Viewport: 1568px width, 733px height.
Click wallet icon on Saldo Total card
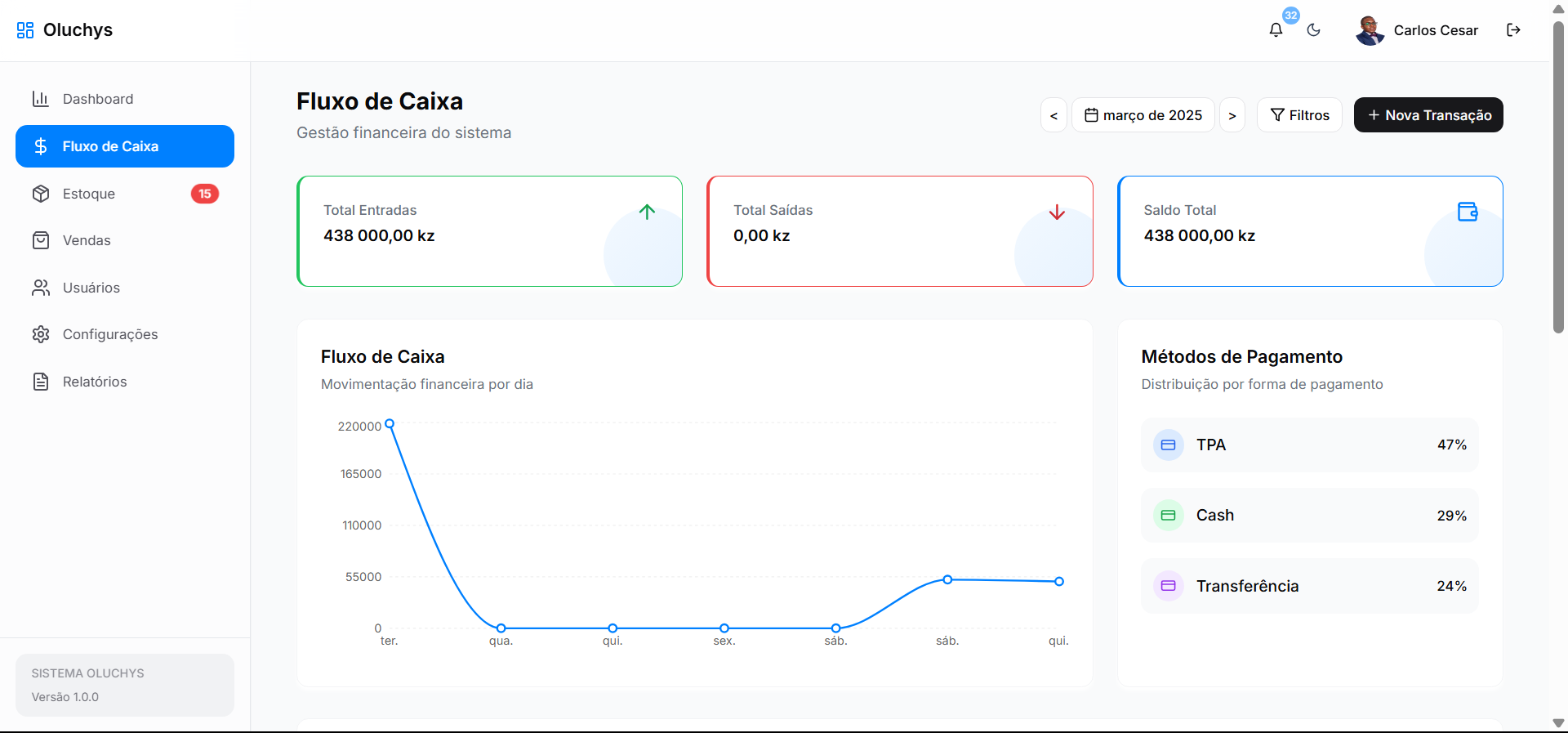point(1467,212)
